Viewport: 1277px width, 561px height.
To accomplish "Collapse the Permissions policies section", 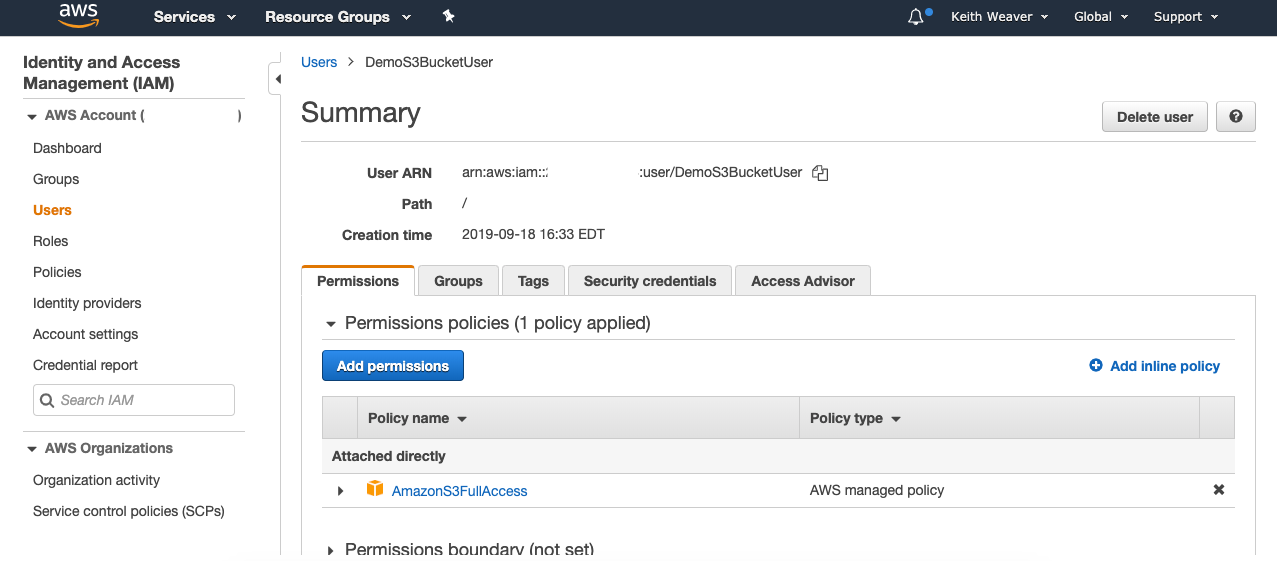I will (331, 324).
